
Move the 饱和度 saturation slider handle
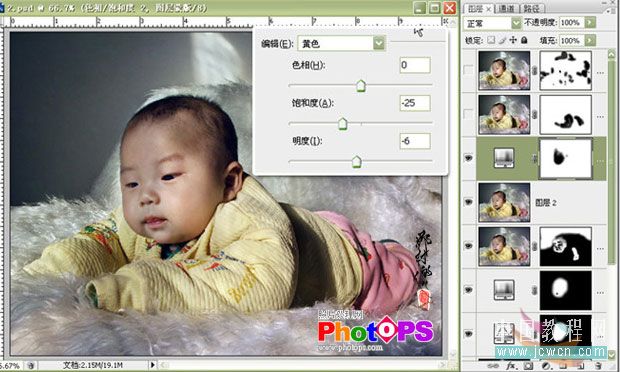coord(343,124)
